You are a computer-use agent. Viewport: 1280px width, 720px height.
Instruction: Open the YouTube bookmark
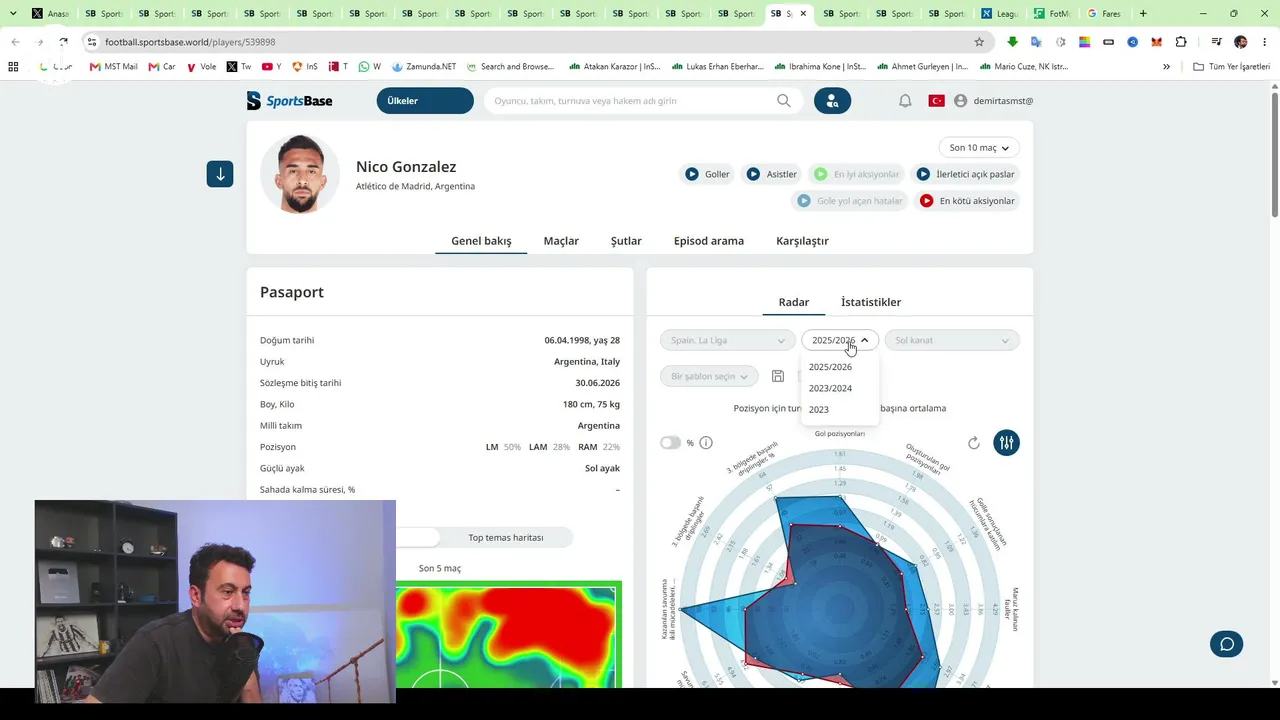272,67
